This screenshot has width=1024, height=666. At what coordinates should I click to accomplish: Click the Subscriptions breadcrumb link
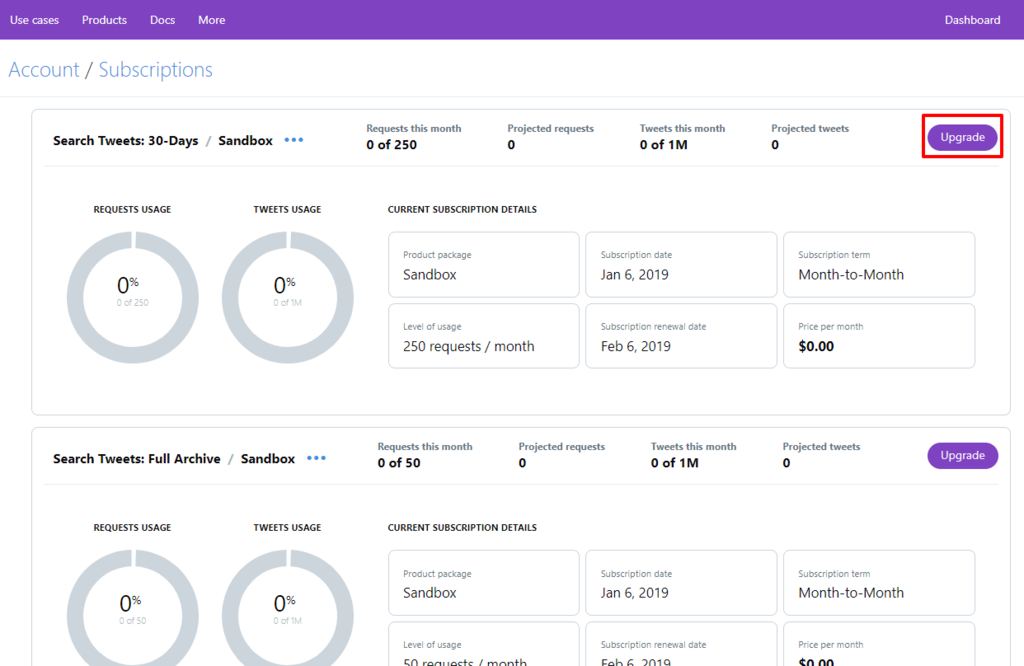tap(155, 70)
